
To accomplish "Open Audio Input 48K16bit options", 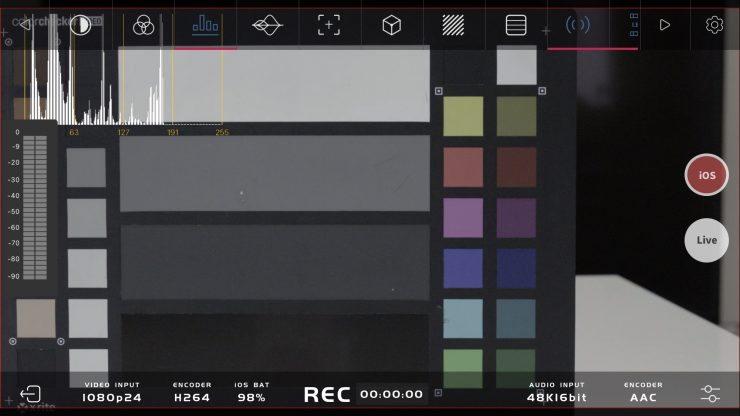I will [x=557, y=392].
